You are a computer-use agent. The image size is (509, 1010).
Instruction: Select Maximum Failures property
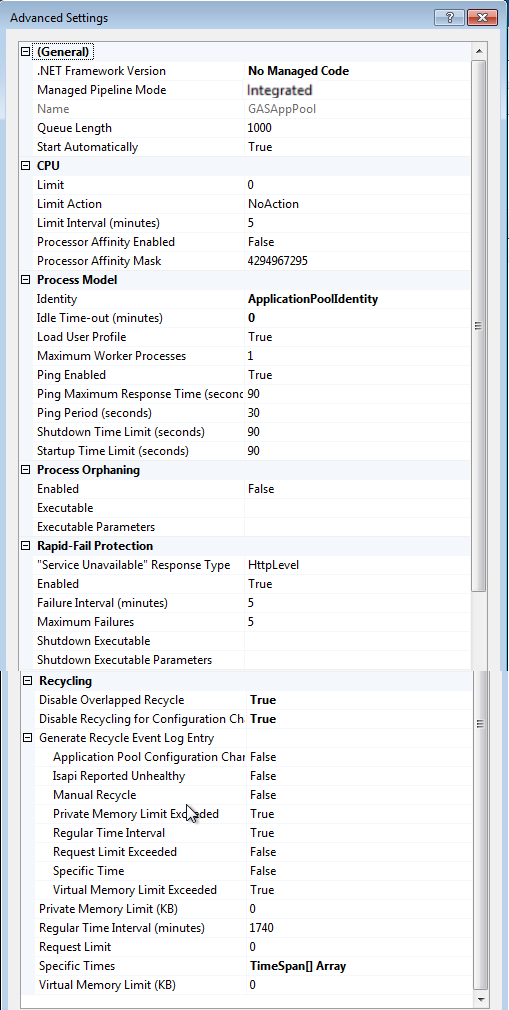pyautogui.click(x=86, y=622)
